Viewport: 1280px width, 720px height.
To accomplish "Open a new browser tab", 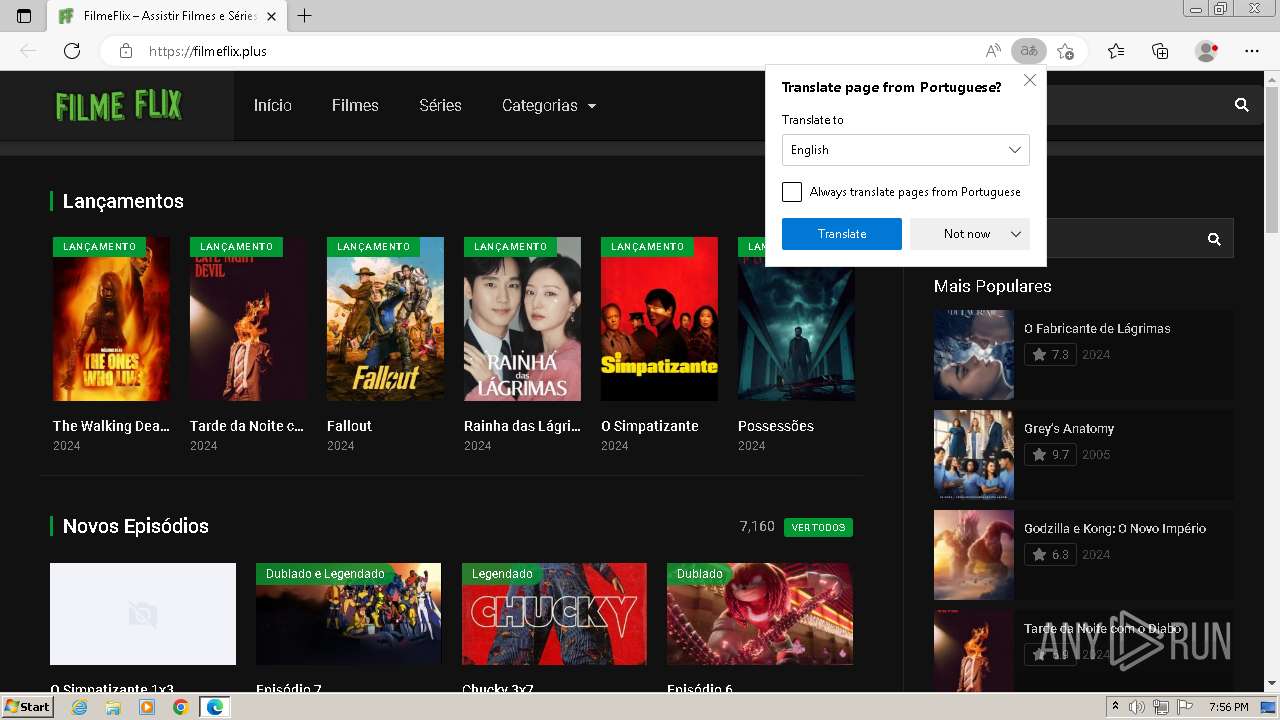I will 305,16.
